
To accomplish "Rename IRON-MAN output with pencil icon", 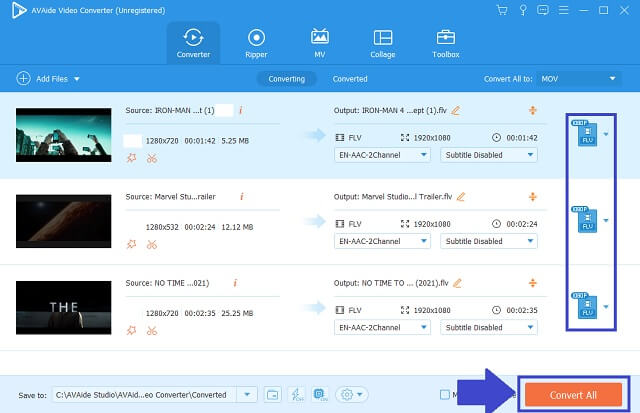I will [x=456, y=110].
